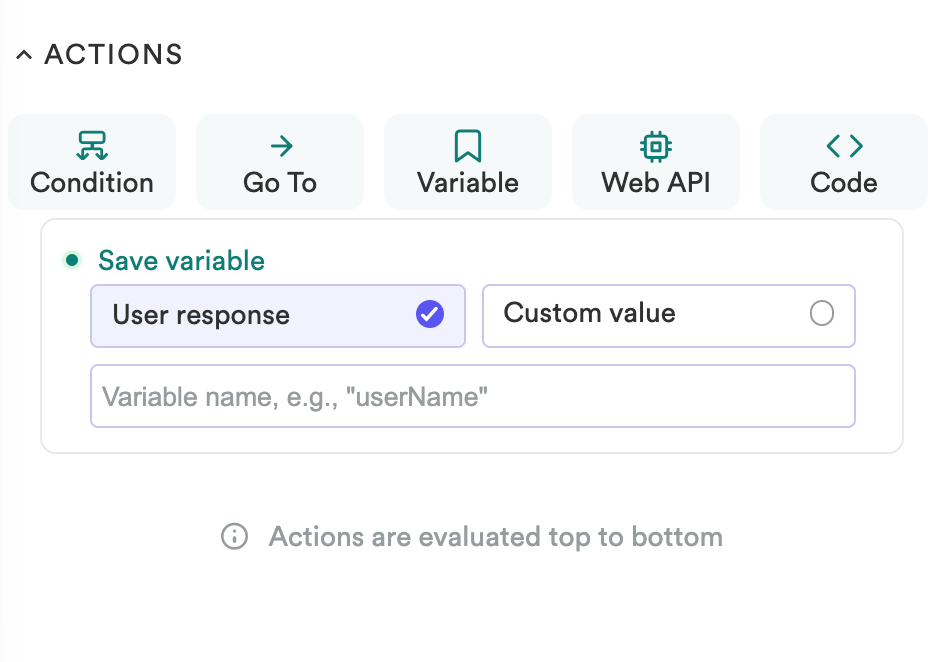The image size is (944, 662).
Task: Click the Code angle-brackets icon
Action: point(844,147)
